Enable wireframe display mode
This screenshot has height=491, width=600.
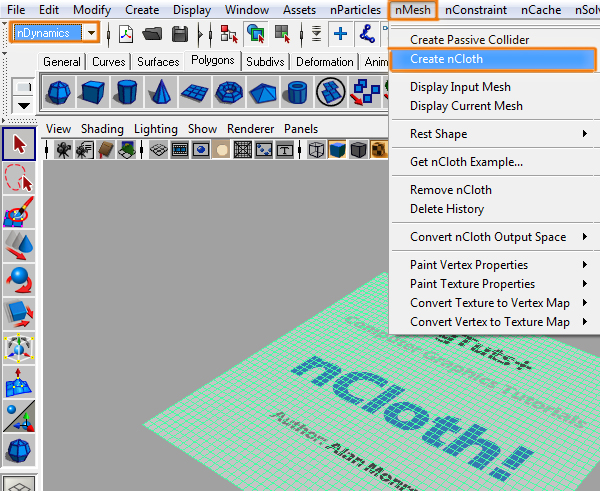316,150
